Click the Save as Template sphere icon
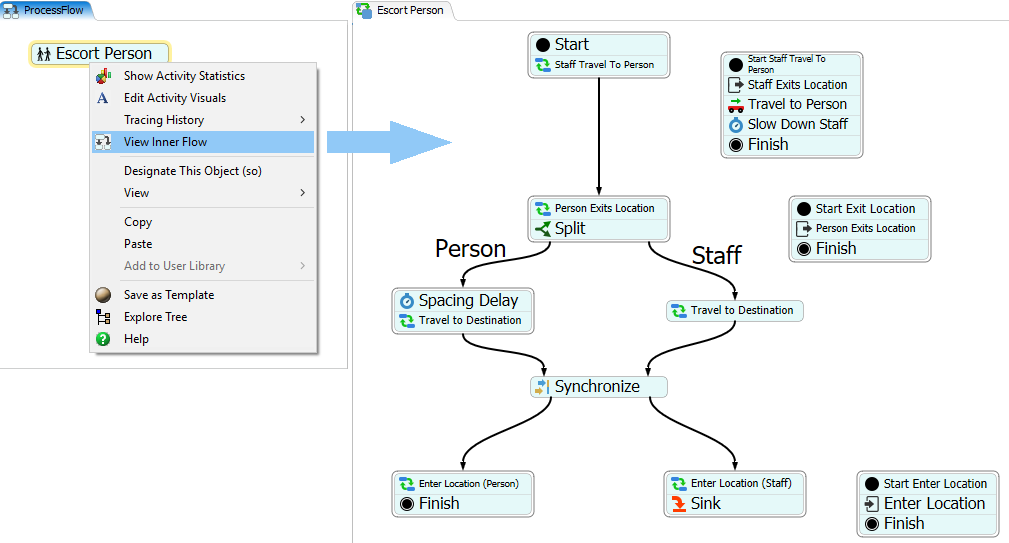The width and height of the screenshot is (1009, 543). click(x=102, y=295)
